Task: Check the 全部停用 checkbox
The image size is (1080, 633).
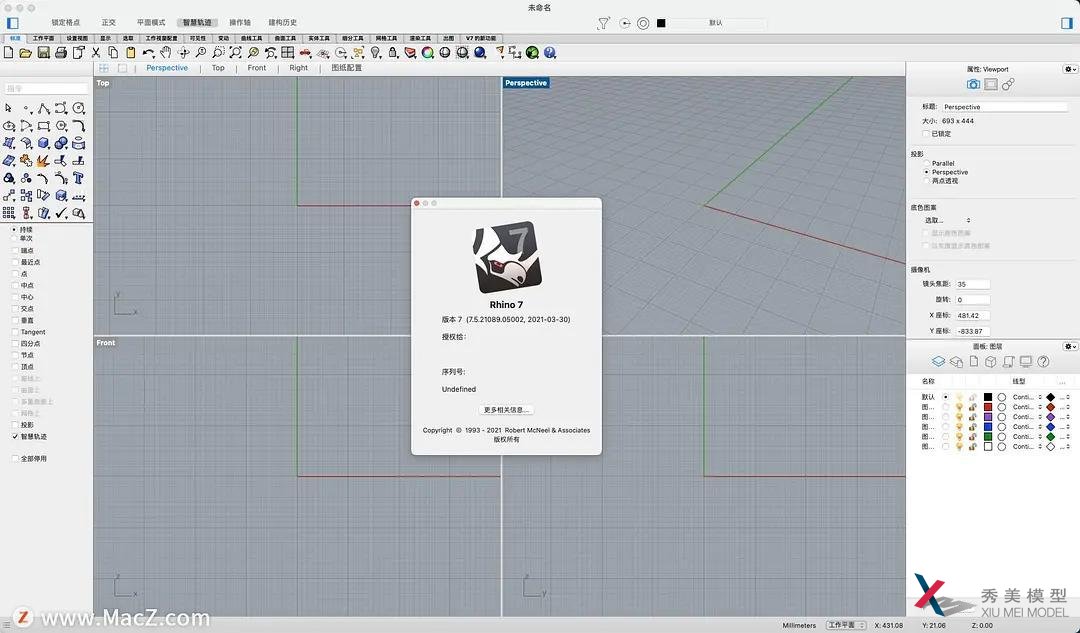Action: pos(15,459)
